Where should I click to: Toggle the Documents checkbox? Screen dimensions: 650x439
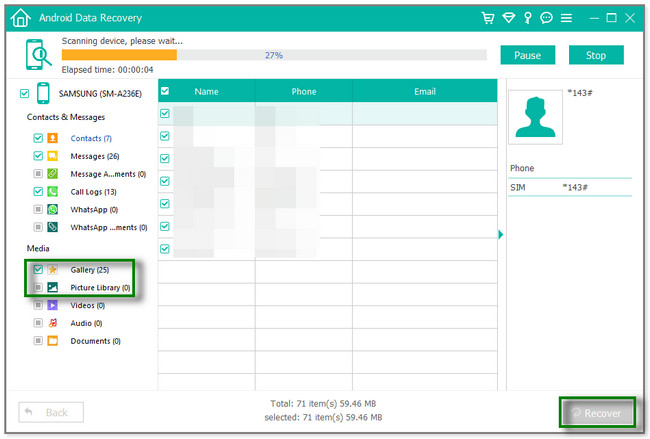pos(38,341)
